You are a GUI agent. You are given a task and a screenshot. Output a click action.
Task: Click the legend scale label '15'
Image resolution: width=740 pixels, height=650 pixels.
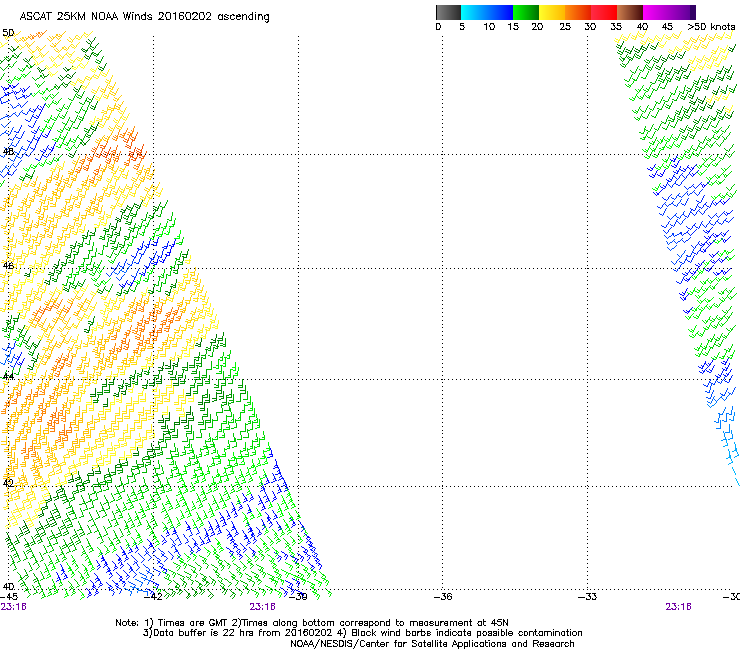point(513,27)
